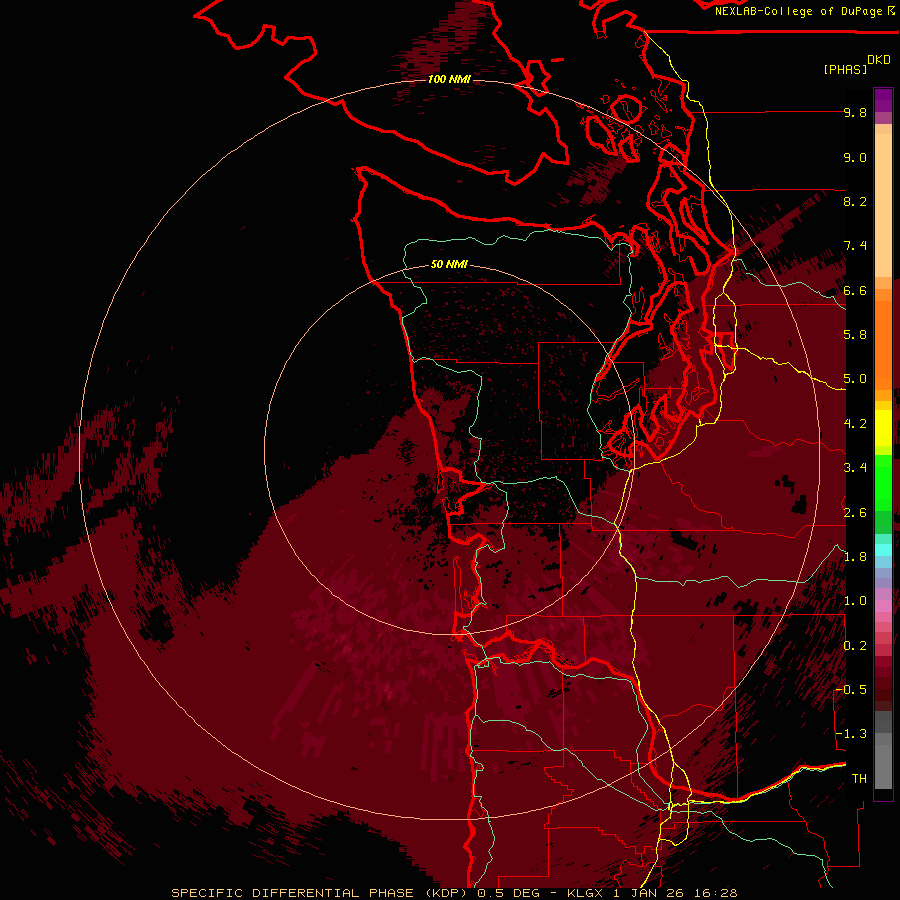Screen dimensions: 900x900
Task: Pick the pink swatch near 1.0
Action: [x=883, y=606]
